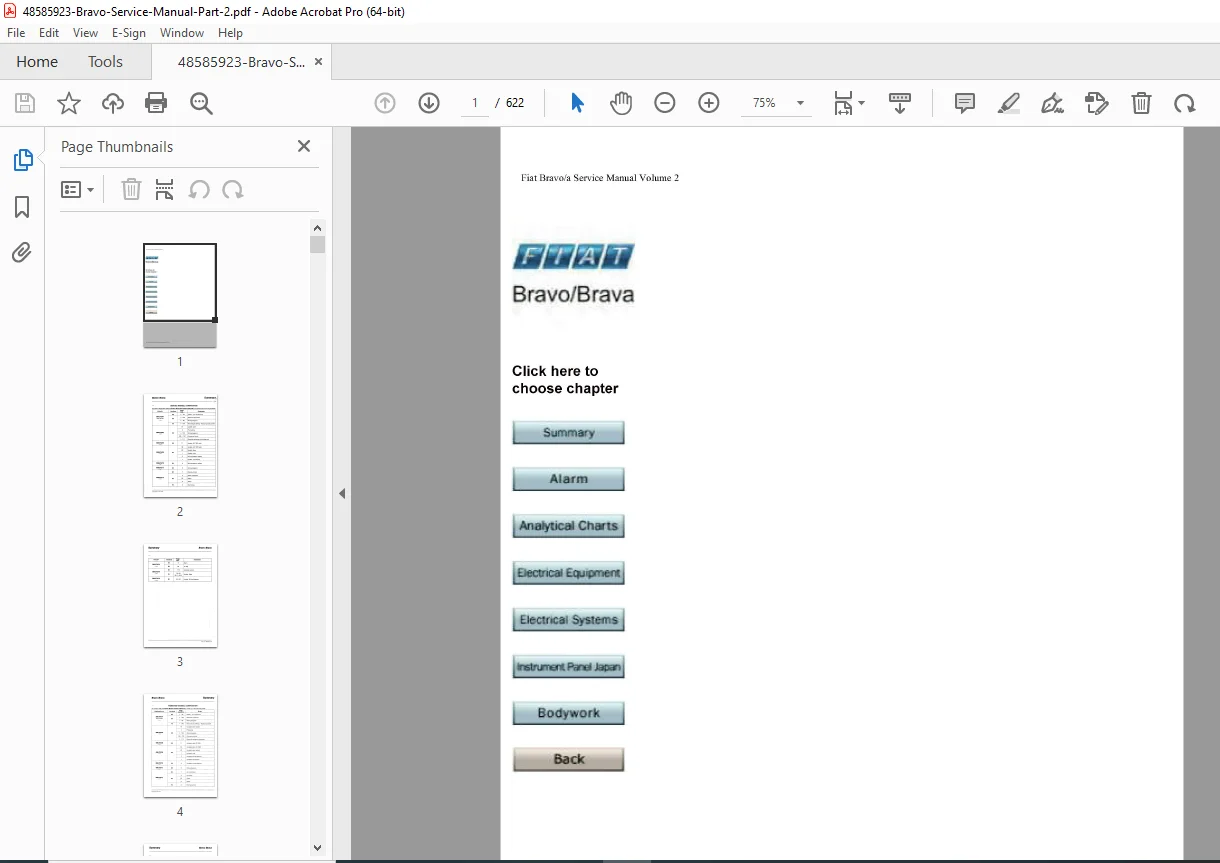Open the Sign document pen tool
Image resolution: width=1220 pixels, height=863 pixels.
(x=1052, y=103)
